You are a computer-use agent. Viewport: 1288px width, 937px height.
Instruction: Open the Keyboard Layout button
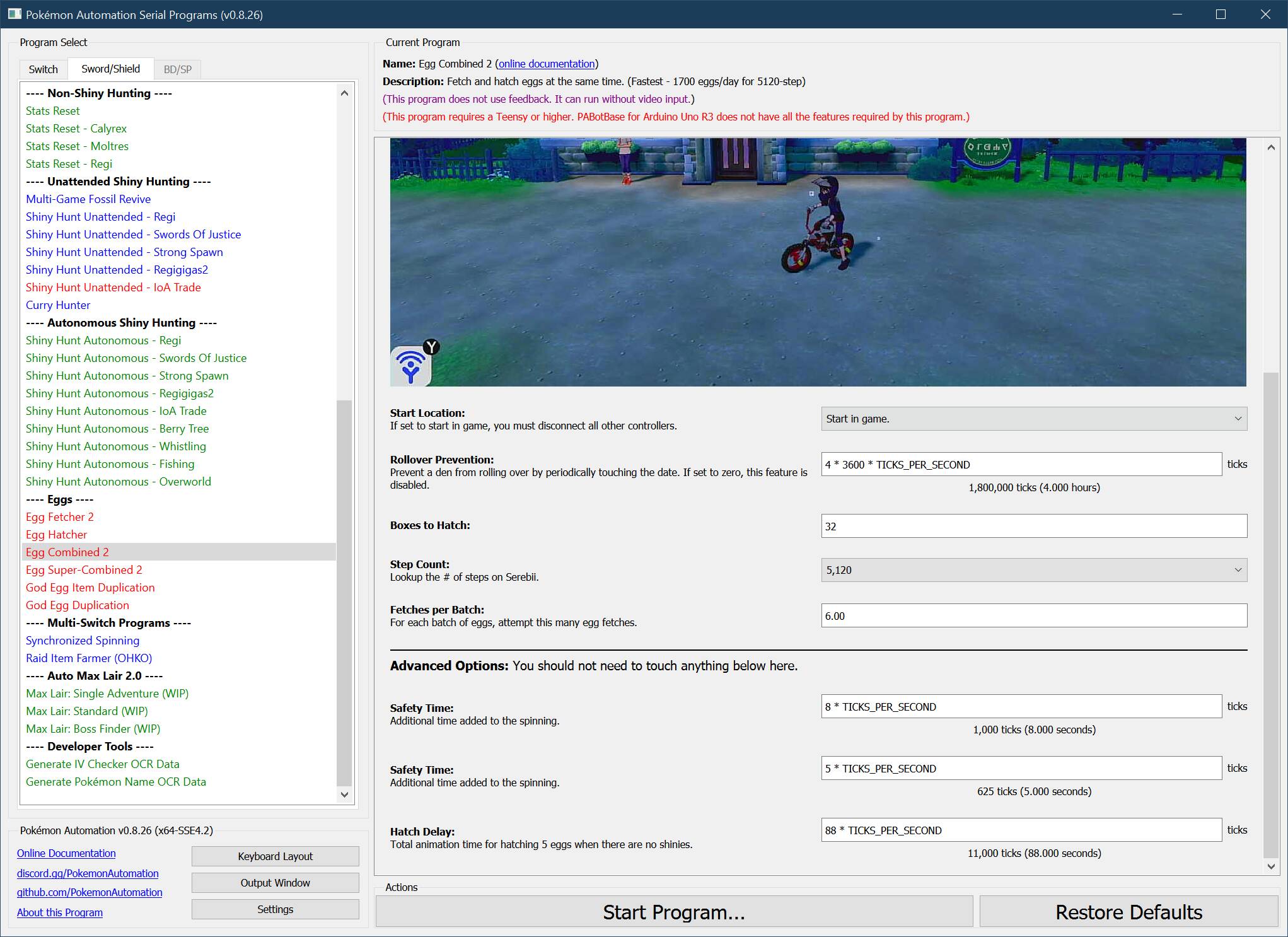(x=275, y=856)
